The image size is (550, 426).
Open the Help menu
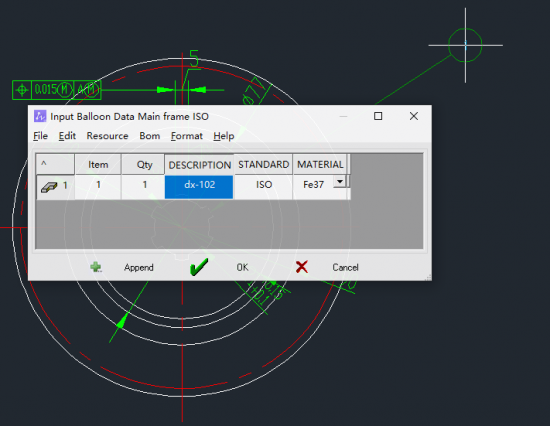pyautogui.click(x=224, y=136)
